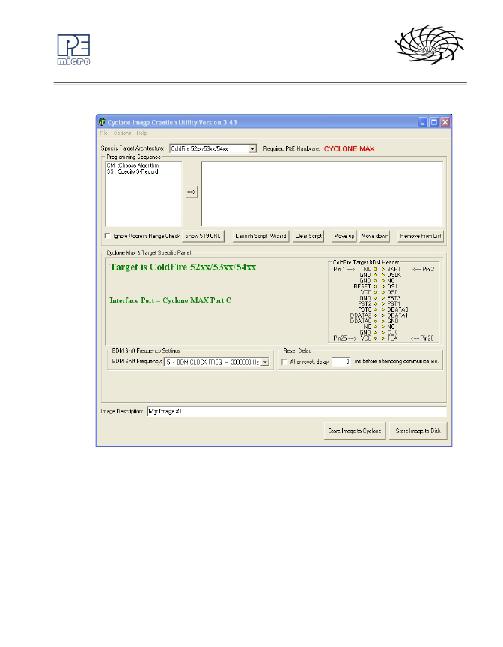Screen dimensions: 503x647
Task: Click the P&E Micro logo
Action: [x=73, y=49]
